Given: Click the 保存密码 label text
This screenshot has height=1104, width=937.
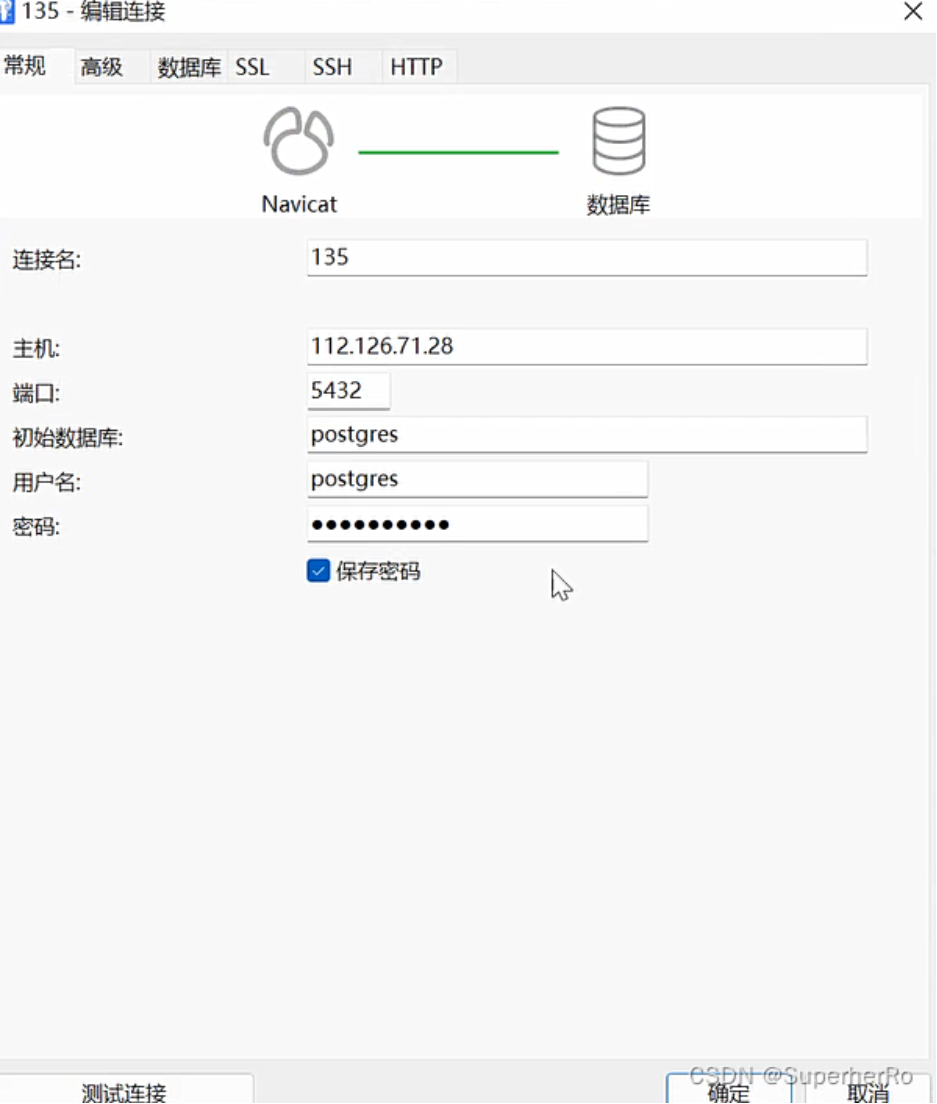Looking at the screenshot, I should tap(378, 571).
